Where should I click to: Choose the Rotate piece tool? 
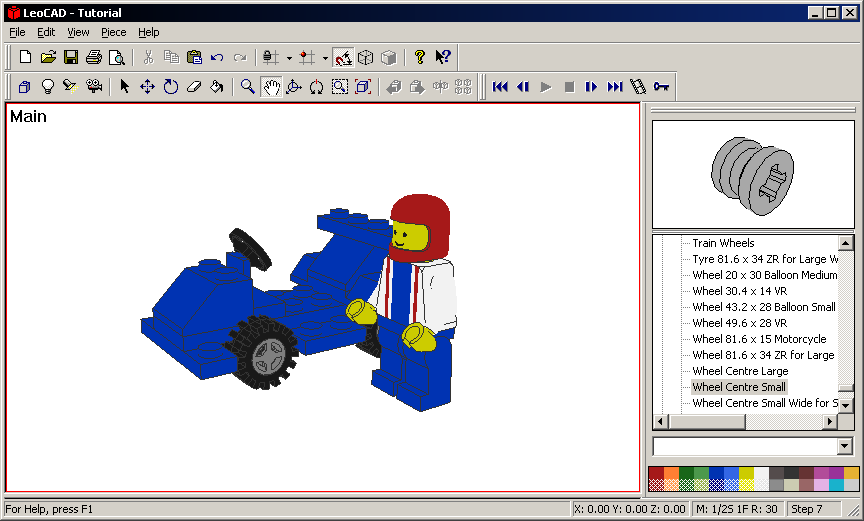point(171,87)
